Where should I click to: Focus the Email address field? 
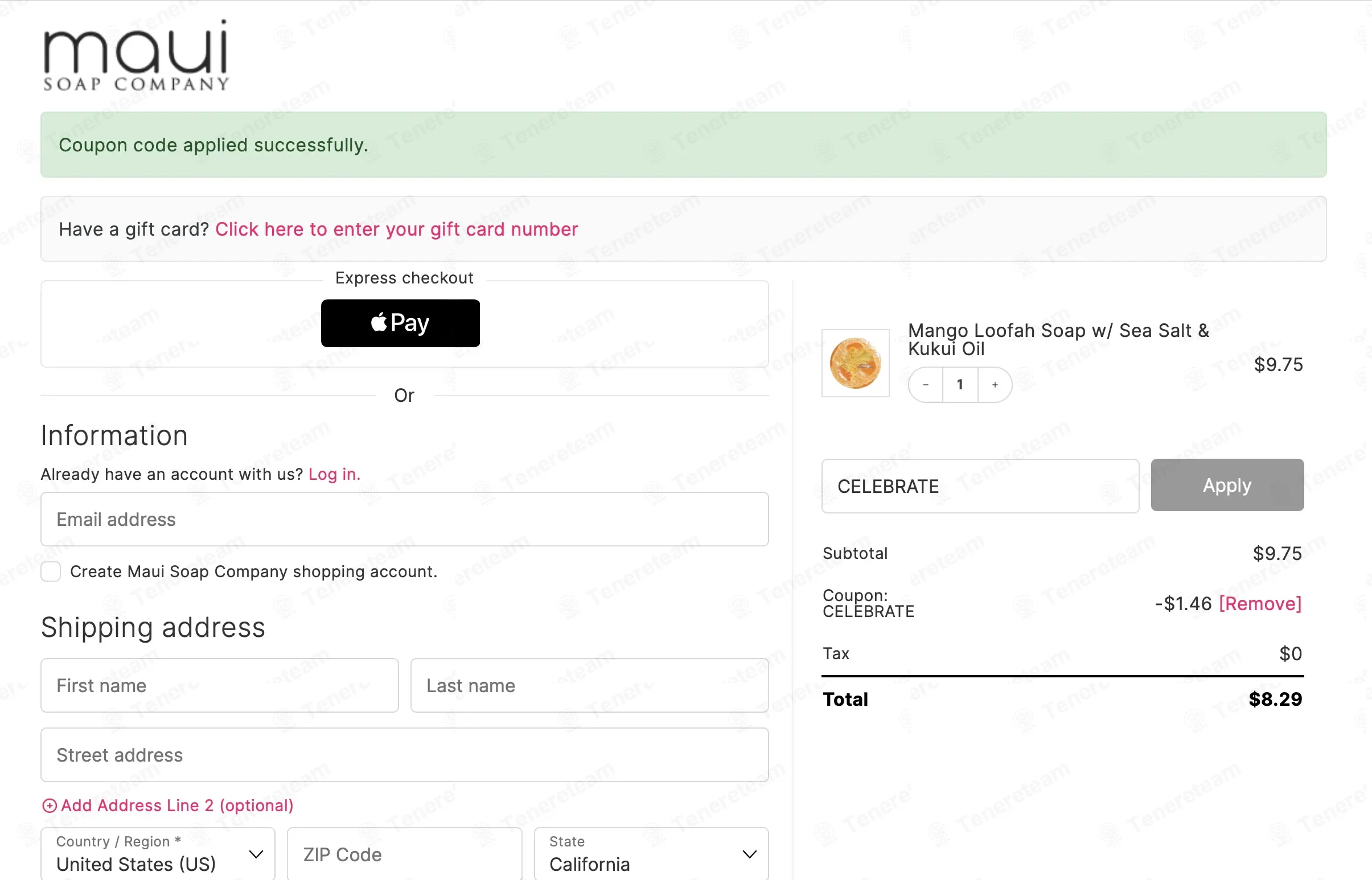pyautogui.click(x=405, y=520)
